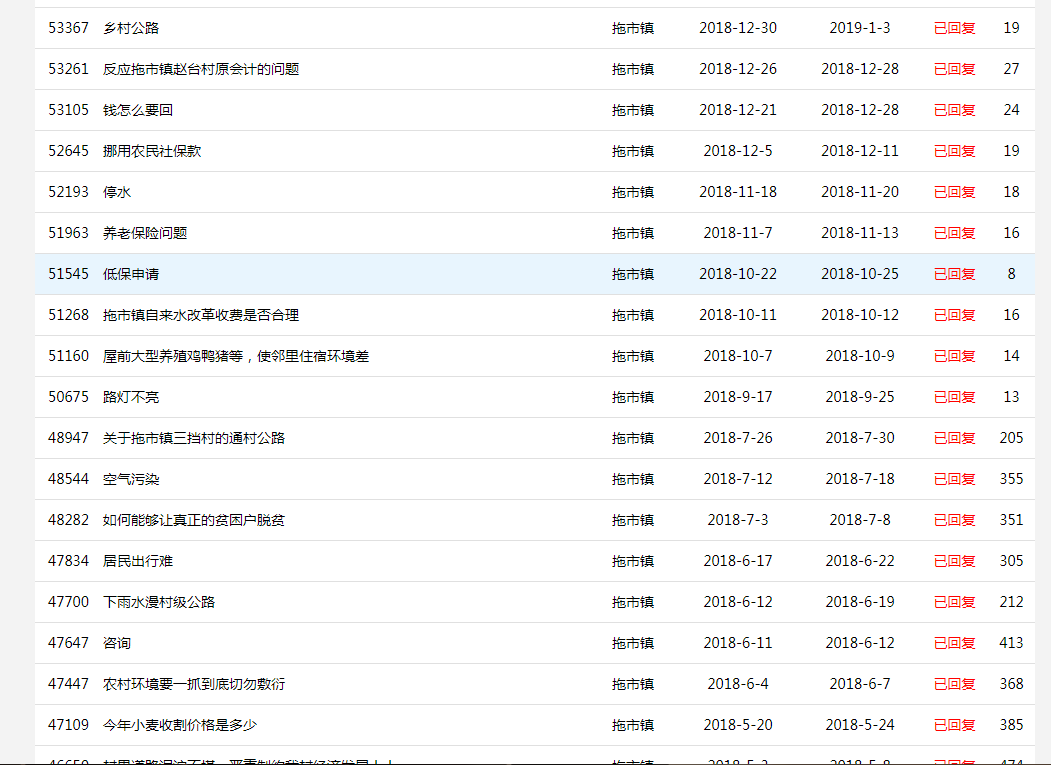Click 已回复 status in the 低保申请 row
1051x765 pixels.
pos(954,274)
